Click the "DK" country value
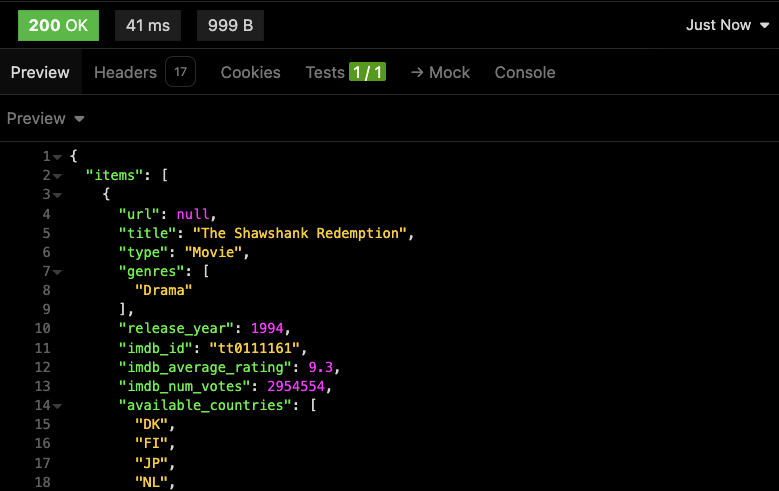Screen dimensions: 779x491 (x=152, y=424)
